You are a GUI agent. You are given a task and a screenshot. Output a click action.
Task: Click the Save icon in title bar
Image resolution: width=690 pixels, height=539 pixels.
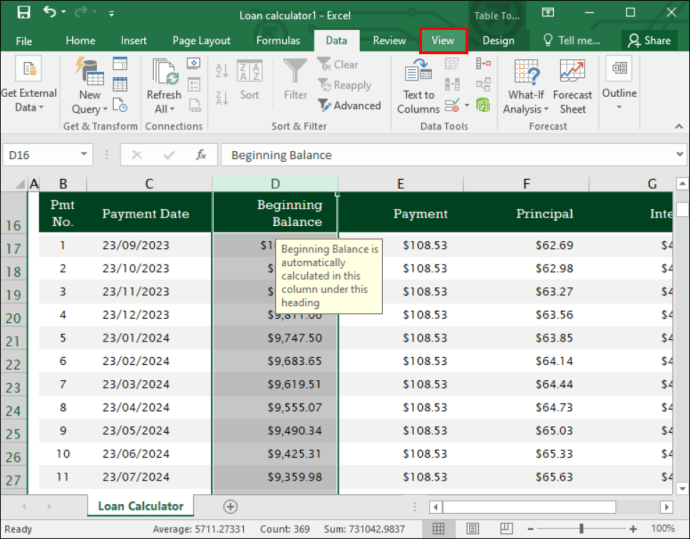23,12
